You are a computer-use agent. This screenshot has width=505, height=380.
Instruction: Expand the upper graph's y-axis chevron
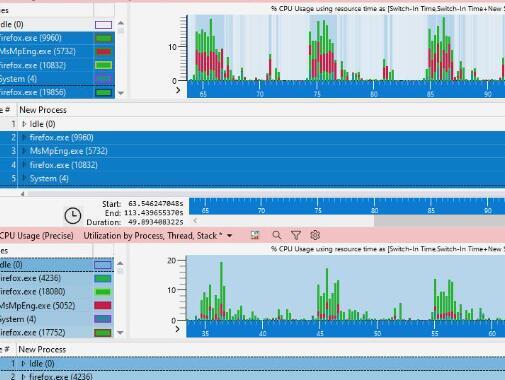[x=178, y=90]
